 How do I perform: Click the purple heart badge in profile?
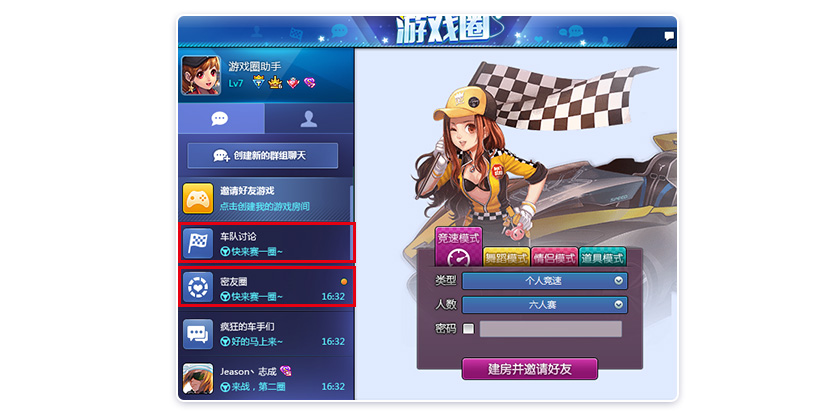pyautogui.click(x=310, y=83)
